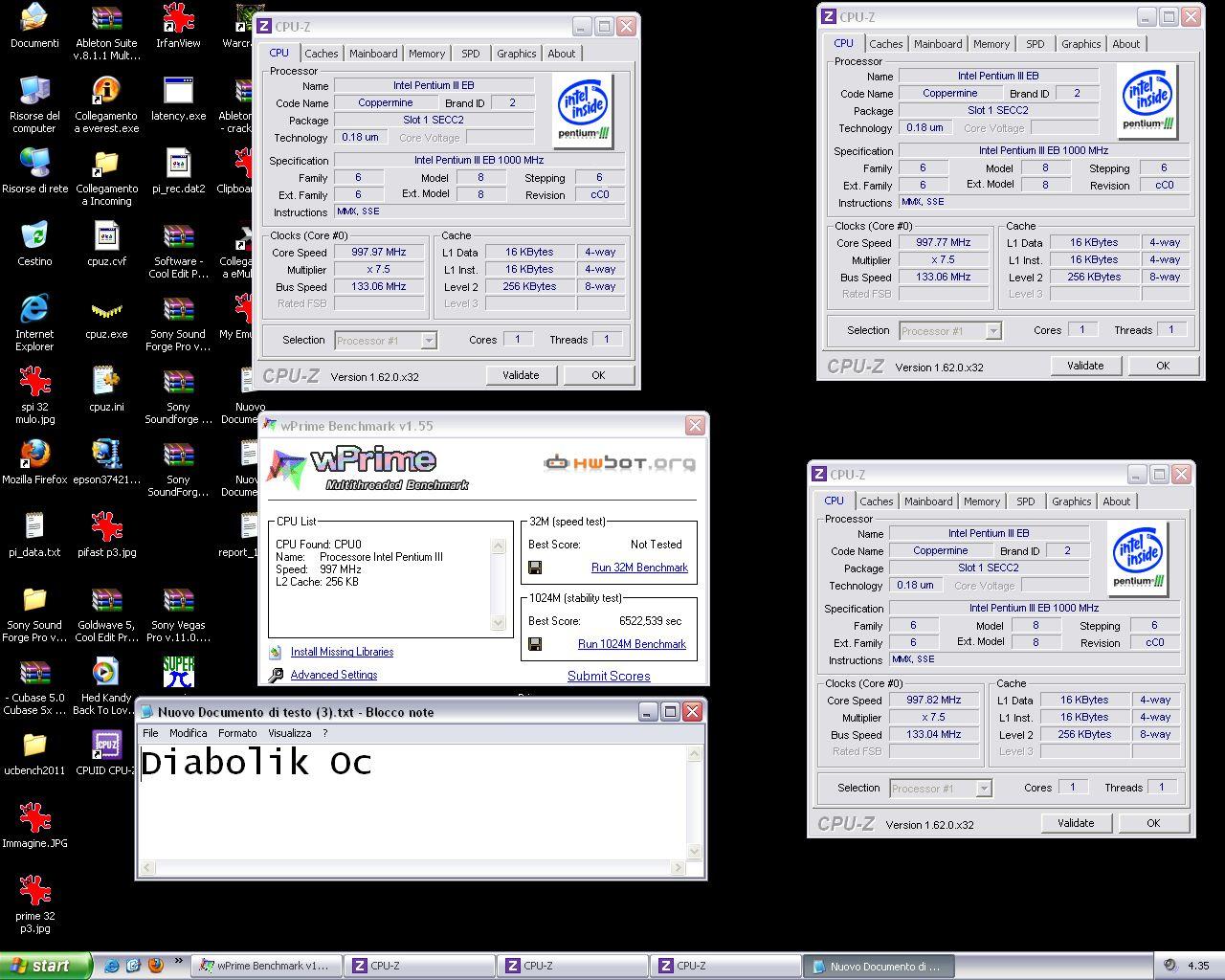Open About tab in bottom-right CPU-Z
This screenshot has height=980, width=1225.
[x=1116, y=501]
